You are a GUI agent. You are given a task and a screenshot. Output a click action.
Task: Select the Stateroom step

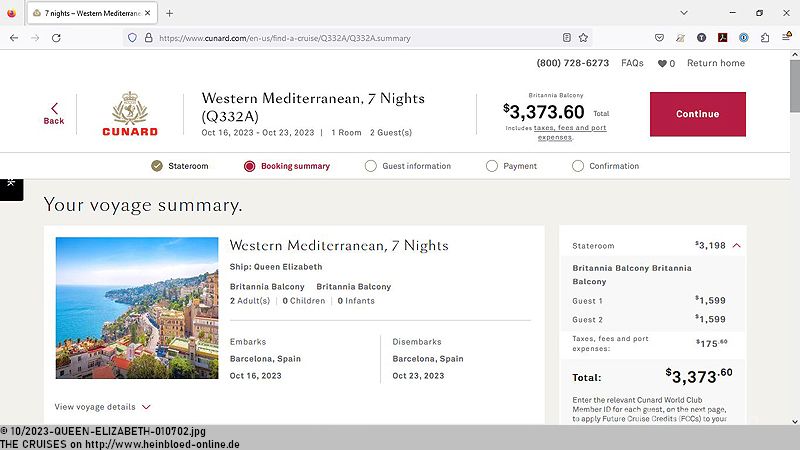click(x=180, y=166)
